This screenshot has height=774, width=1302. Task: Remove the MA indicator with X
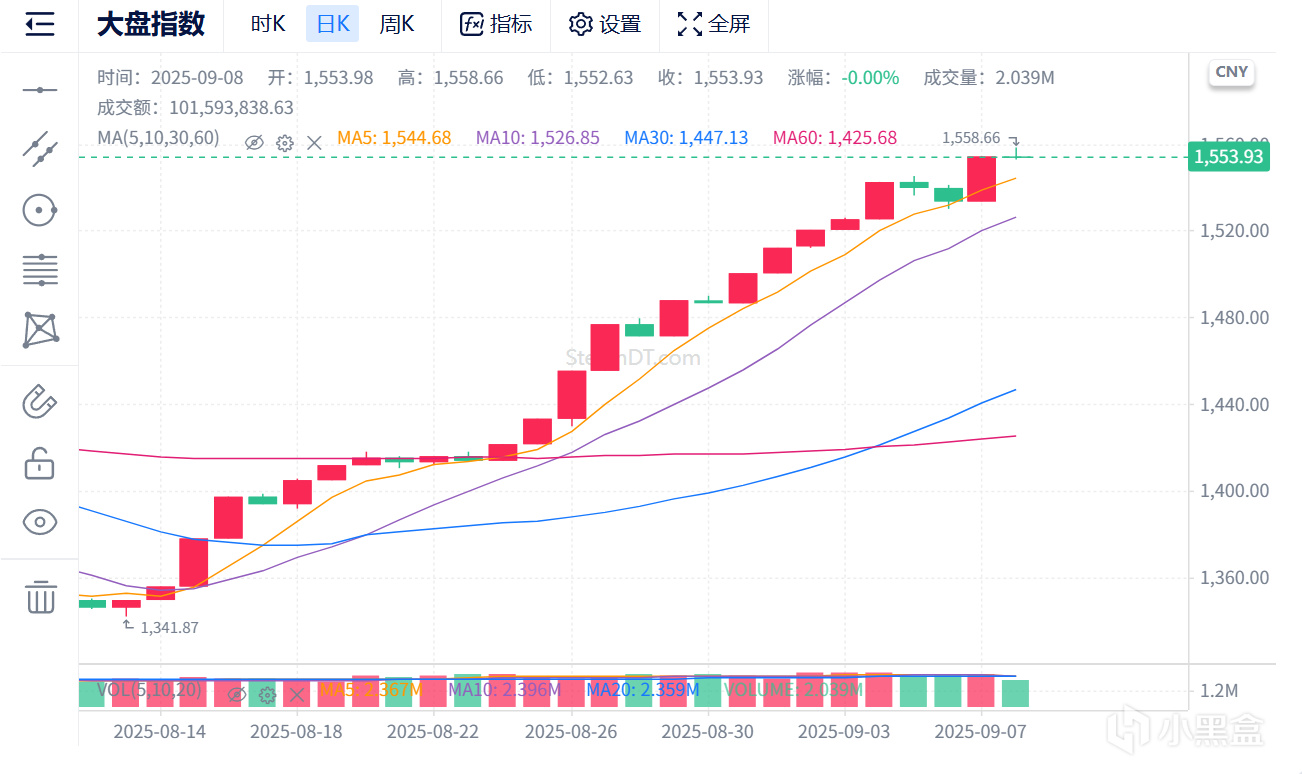pos(314,143)
